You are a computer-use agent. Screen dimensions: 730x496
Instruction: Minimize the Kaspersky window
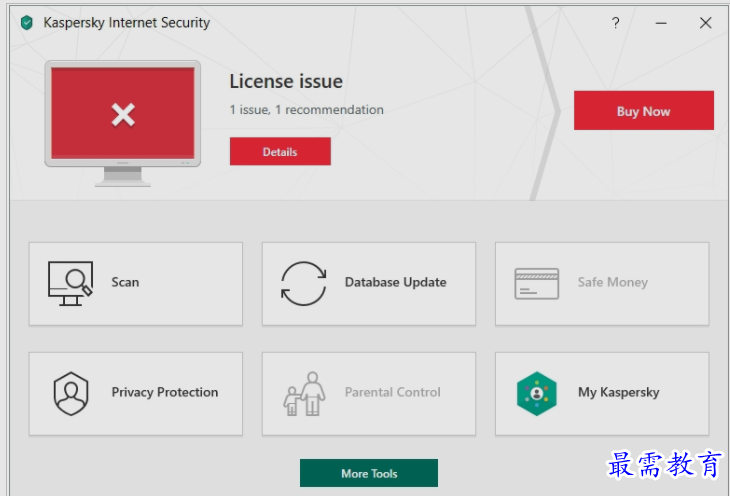coord(661,23)
